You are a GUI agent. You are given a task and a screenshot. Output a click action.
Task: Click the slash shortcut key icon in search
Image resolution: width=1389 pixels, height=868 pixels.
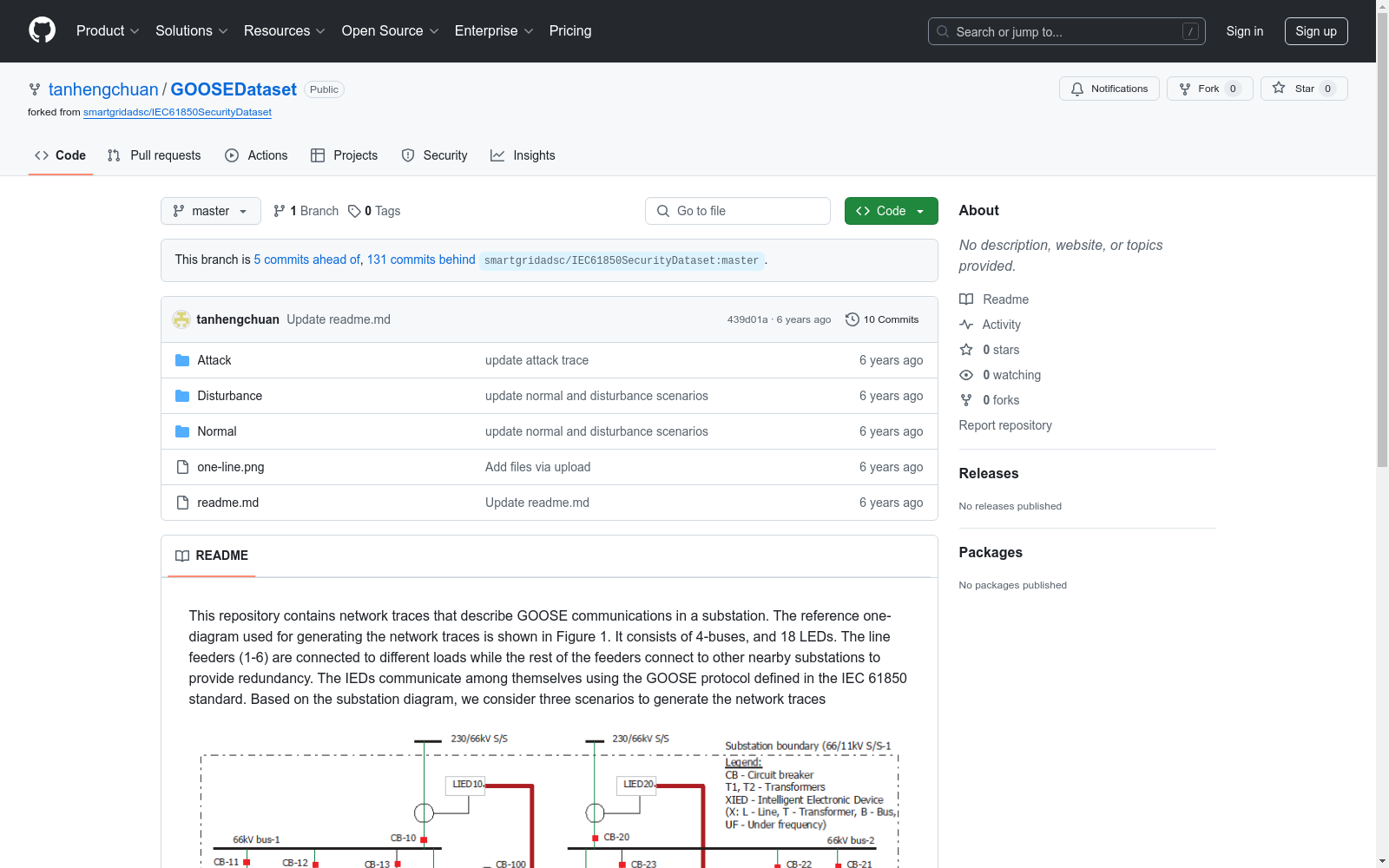click(x=1190, y=31)
